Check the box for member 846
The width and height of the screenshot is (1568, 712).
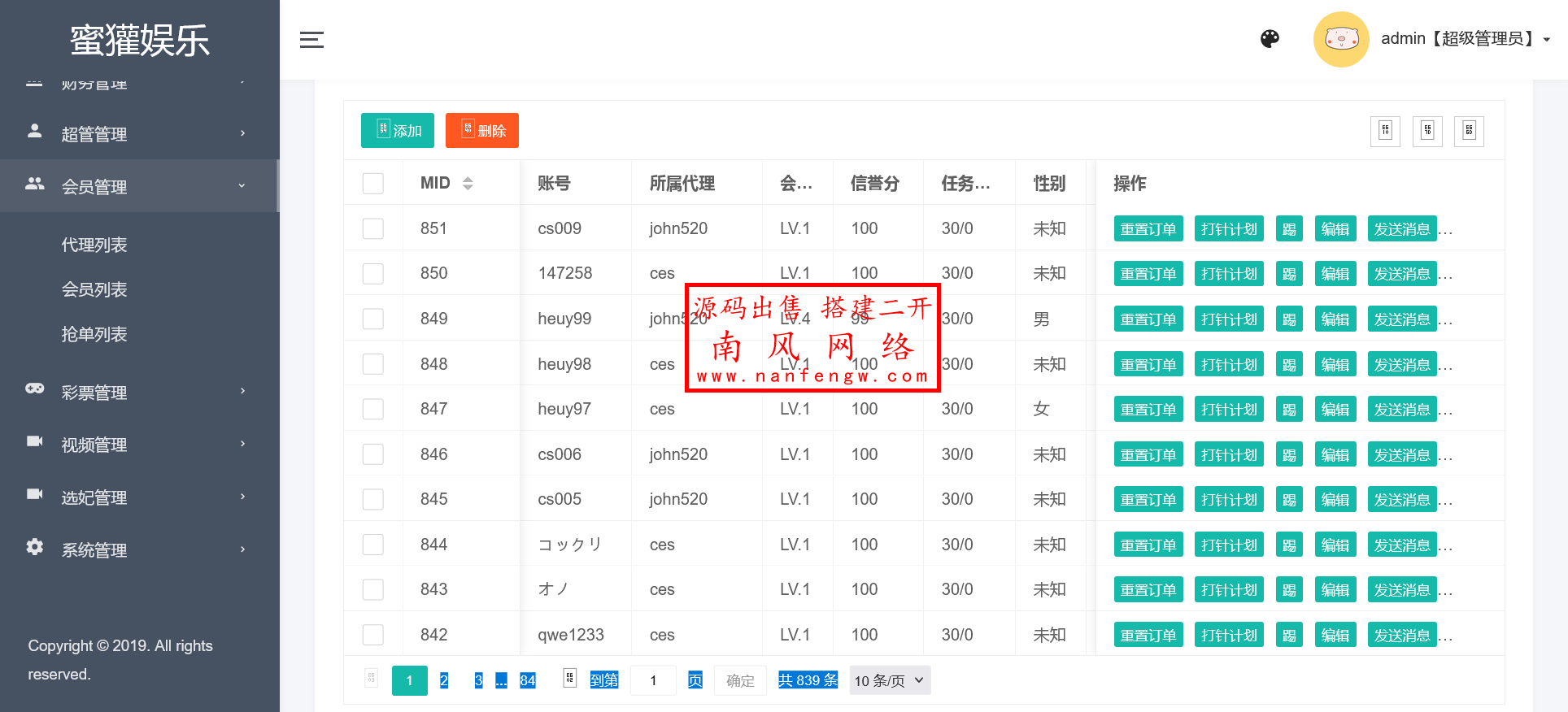pyautogui.click(x=373, y=454)
